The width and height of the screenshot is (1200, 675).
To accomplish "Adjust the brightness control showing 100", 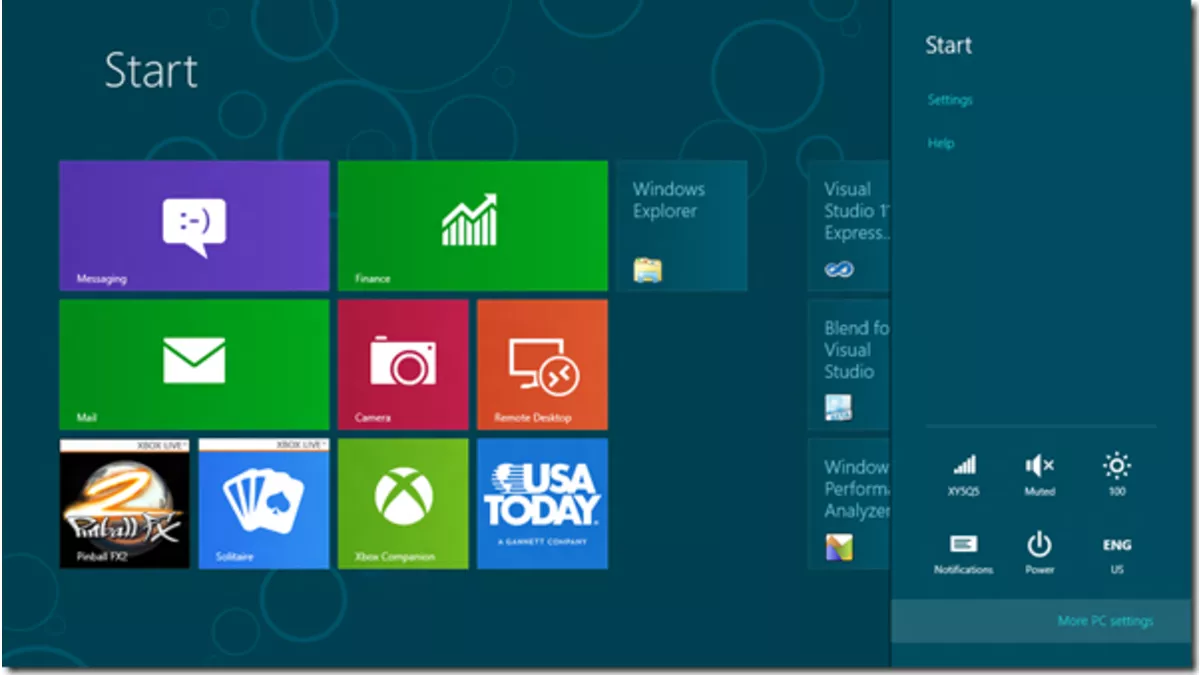I will (1116, 474).
